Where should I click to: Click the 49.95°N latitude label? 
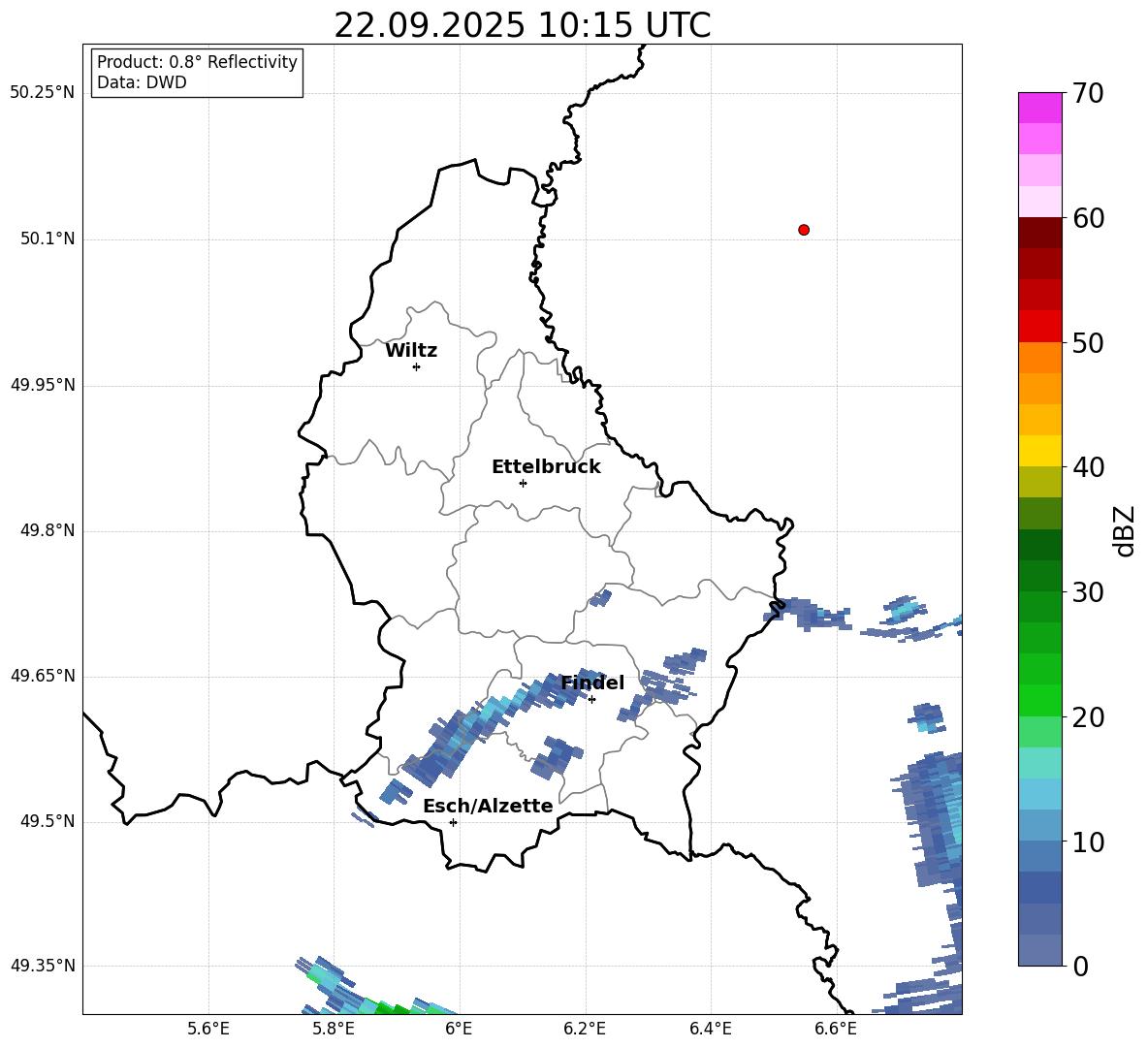coord(43,385)
